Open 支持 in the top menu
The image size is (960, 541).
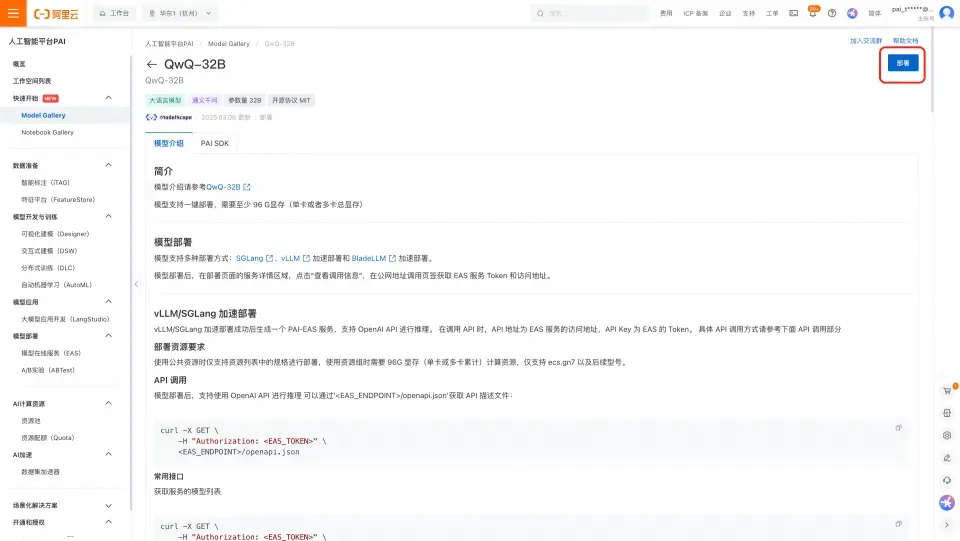pyautogui.click(x=749, y=13)
